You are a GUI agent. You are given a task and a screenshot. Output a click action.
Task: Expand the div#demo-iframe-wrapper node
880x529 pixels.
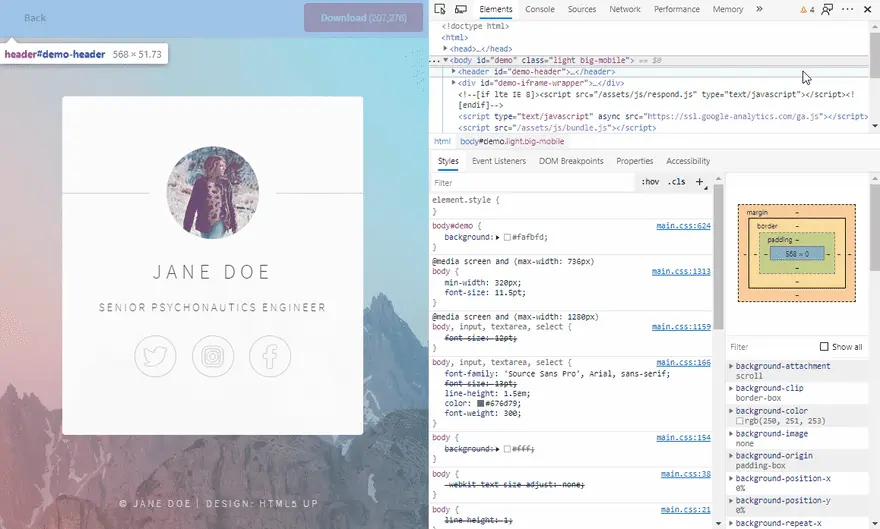tap(454, 82)
